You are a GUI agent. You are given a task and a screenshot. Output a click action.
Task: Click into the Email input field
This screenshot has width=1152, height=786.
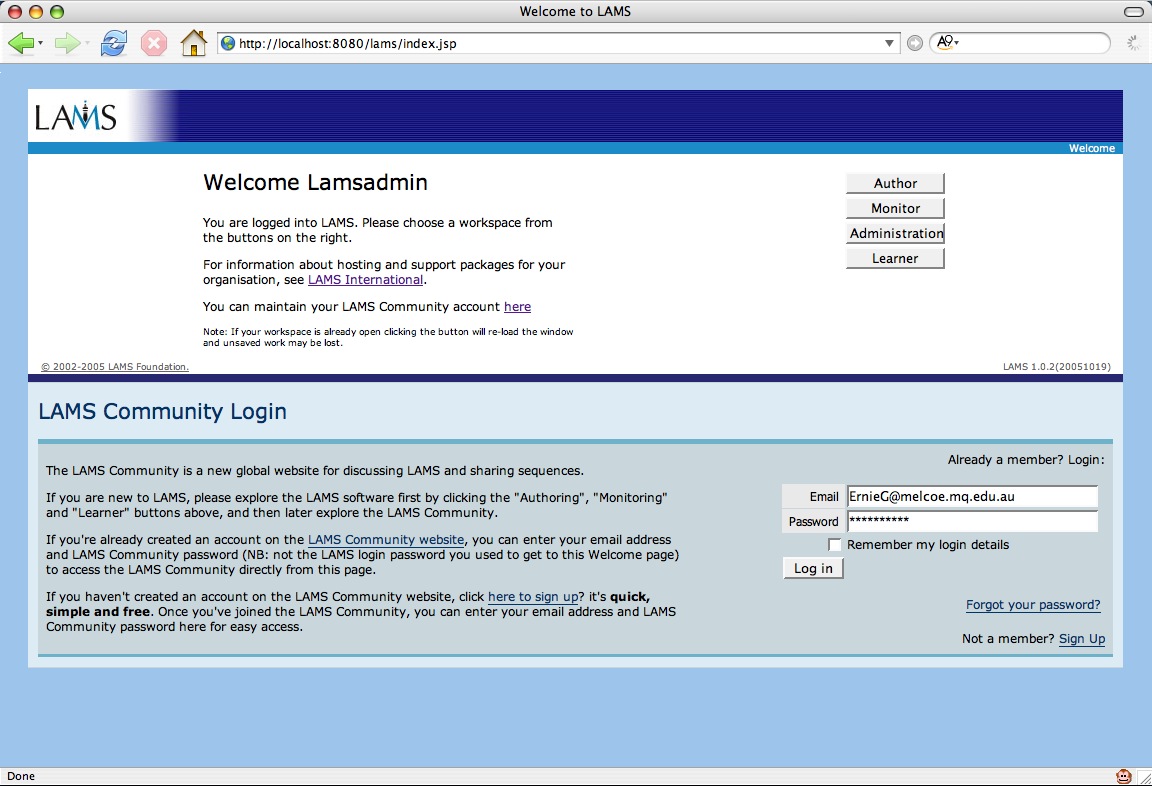(x=971, y=496)
